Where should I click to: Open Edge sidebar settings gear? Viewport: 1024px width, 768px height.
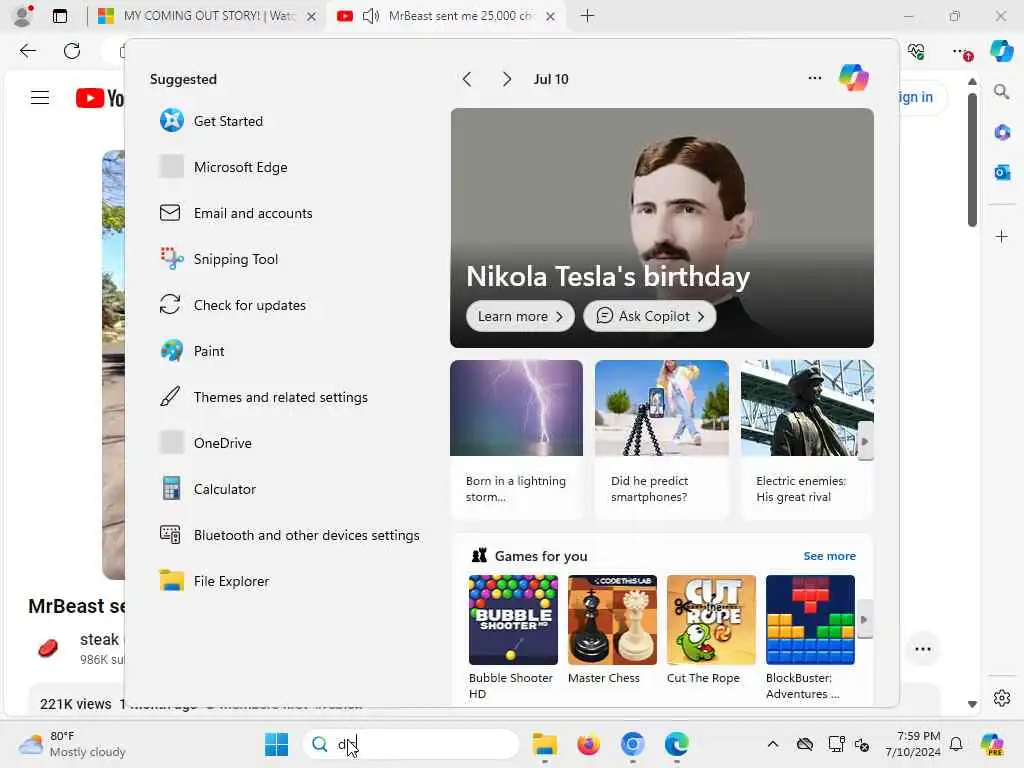point(1002,698)
